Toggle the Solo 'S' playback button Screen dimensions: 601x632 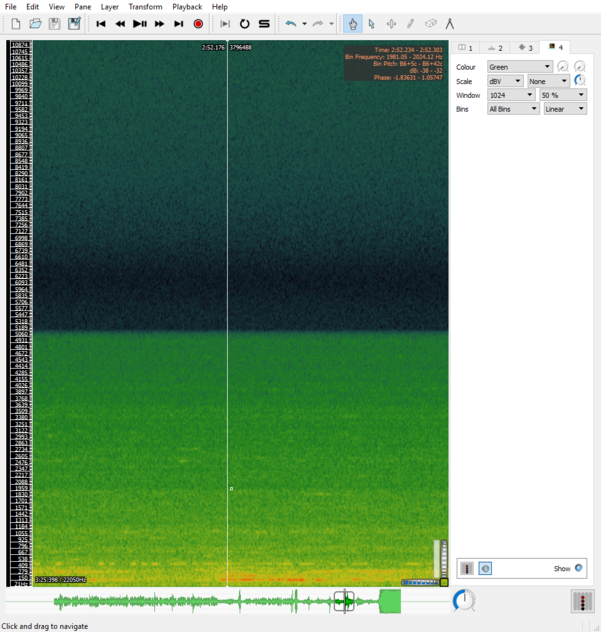[x=264, y=23]
